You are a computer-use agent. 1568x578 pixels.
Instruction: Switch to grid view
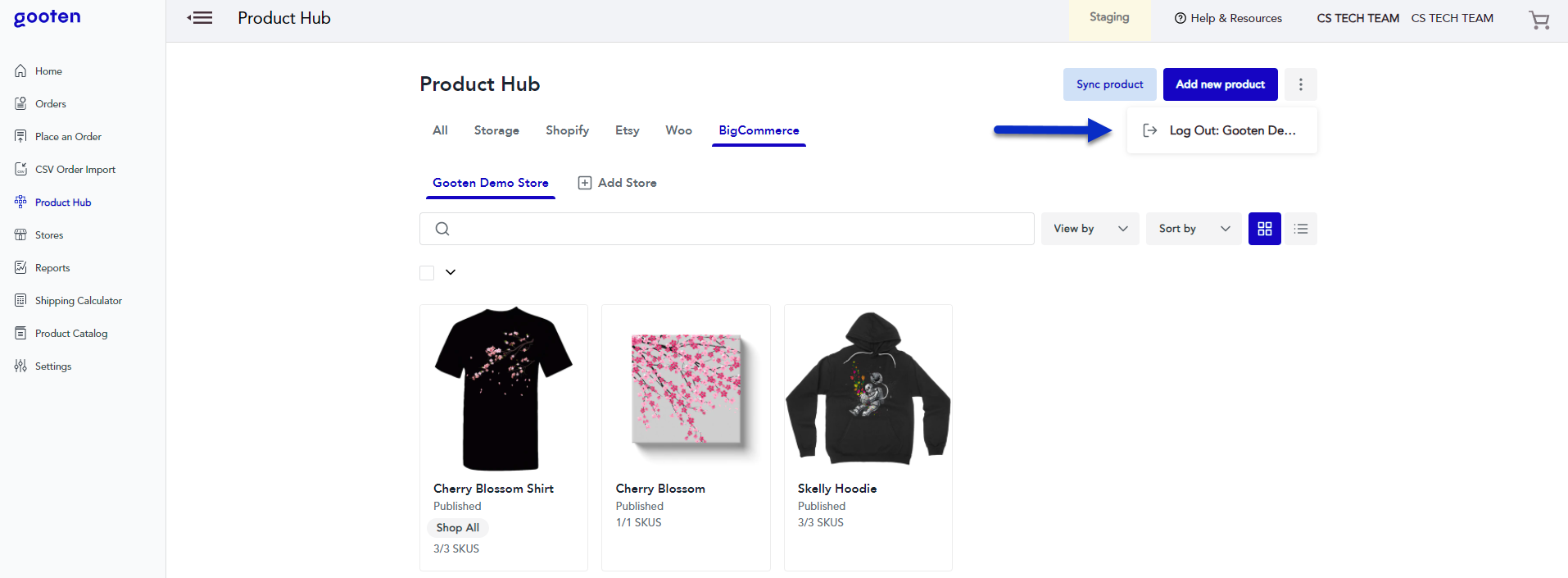[1264, 228]
